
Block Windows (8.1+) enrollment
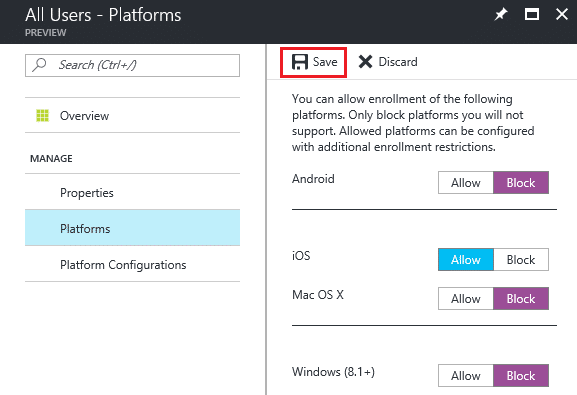[x=521, y=375]
